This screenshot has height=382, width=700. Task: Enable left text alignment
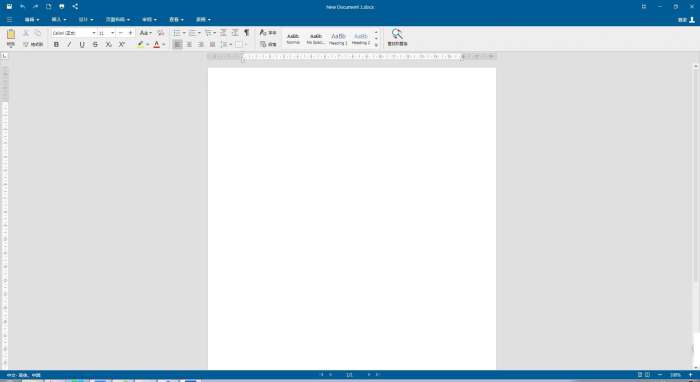(x=177, y=45)
